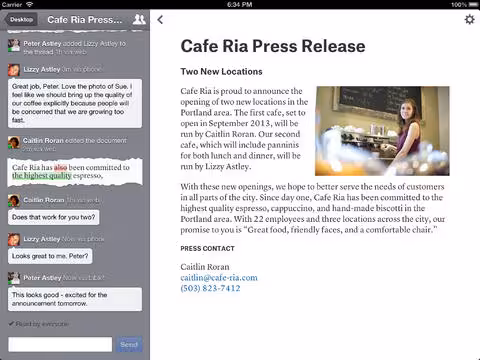Tap the Caitlin Roran contact name
Screen dimensions: 480x360
[x=205, y=267]
